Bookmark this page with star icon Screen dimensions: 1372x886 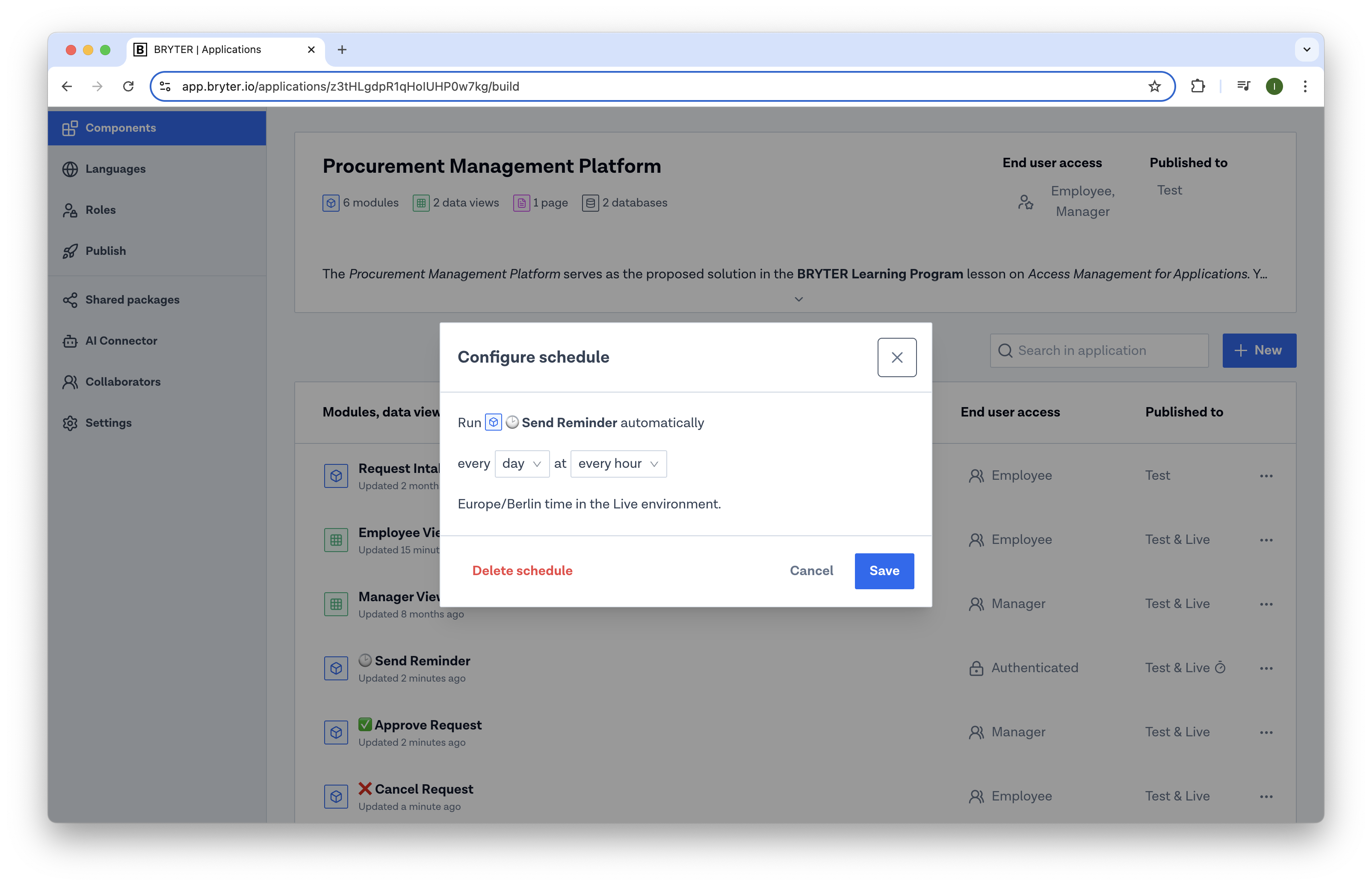pos(1154,86)
